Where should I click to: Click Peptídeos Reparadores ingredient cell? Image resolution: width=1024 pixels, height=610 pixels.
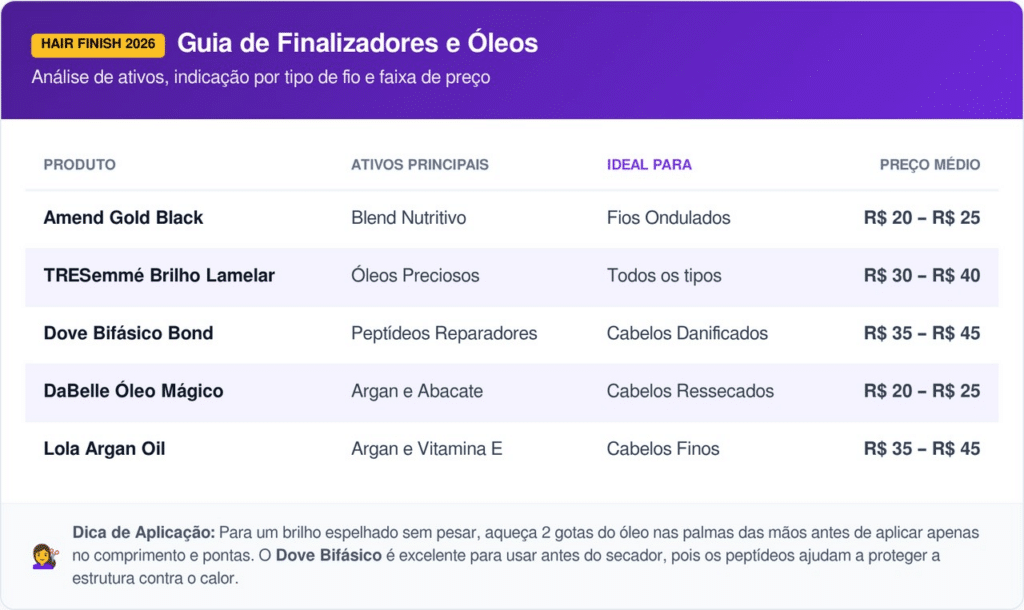point(444,334)
